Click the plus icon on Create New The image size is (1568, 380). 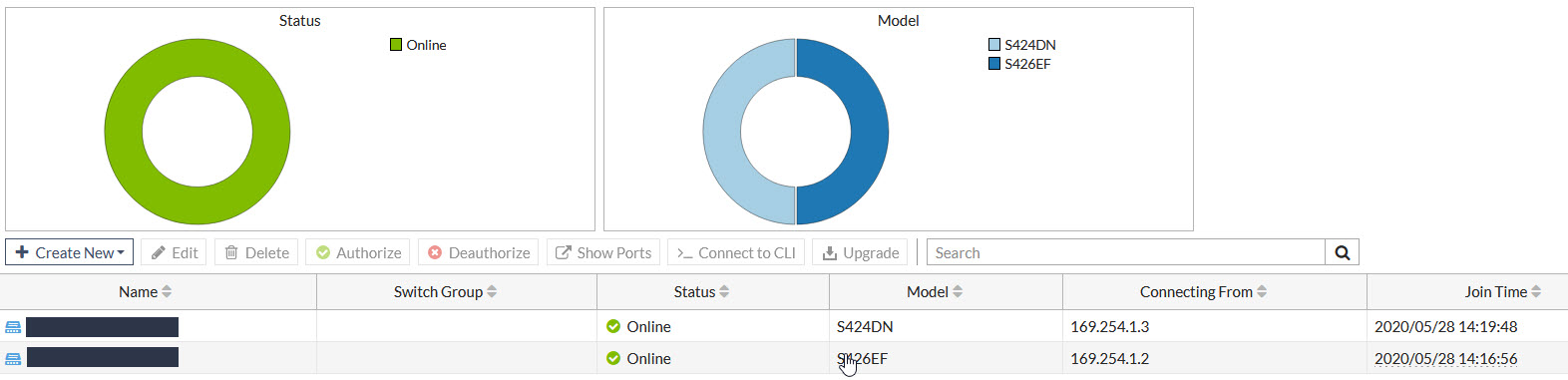pyautogui.click(x=22, y=252)
